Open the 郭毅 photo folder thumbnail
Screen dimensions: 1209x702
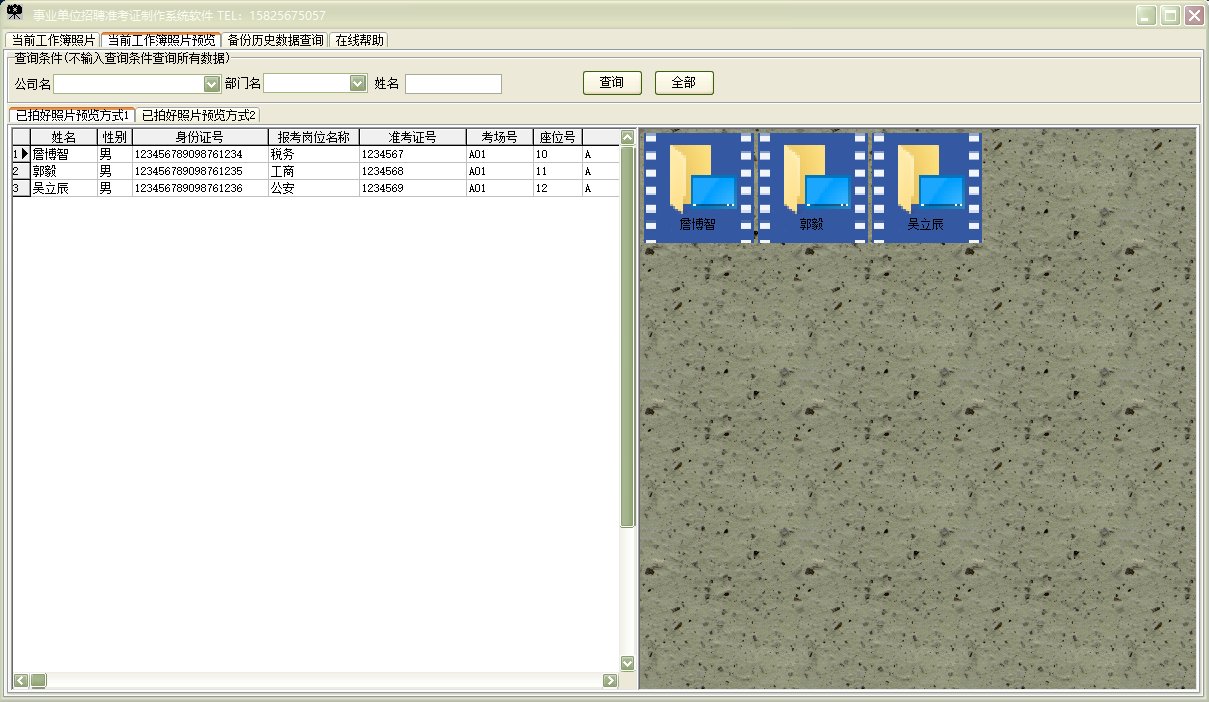tap(811, 187)
